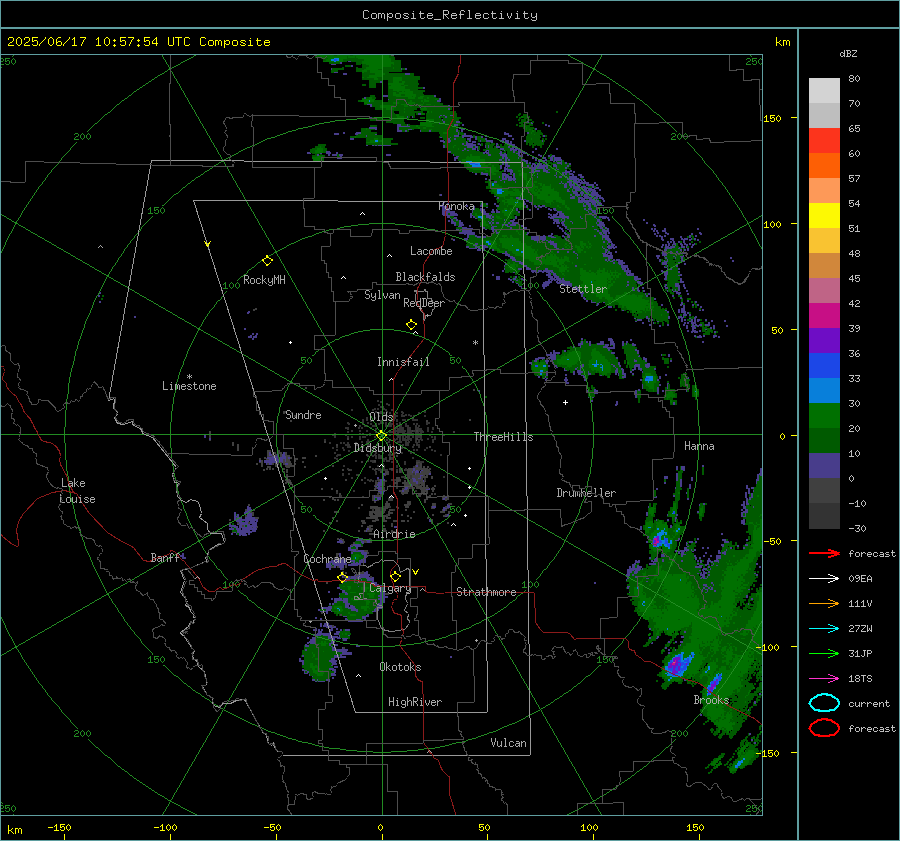The width and height of the screenshot is (900, 841).
Task: Click the dBZ legend heading
Action: click(x=848, y=53)
